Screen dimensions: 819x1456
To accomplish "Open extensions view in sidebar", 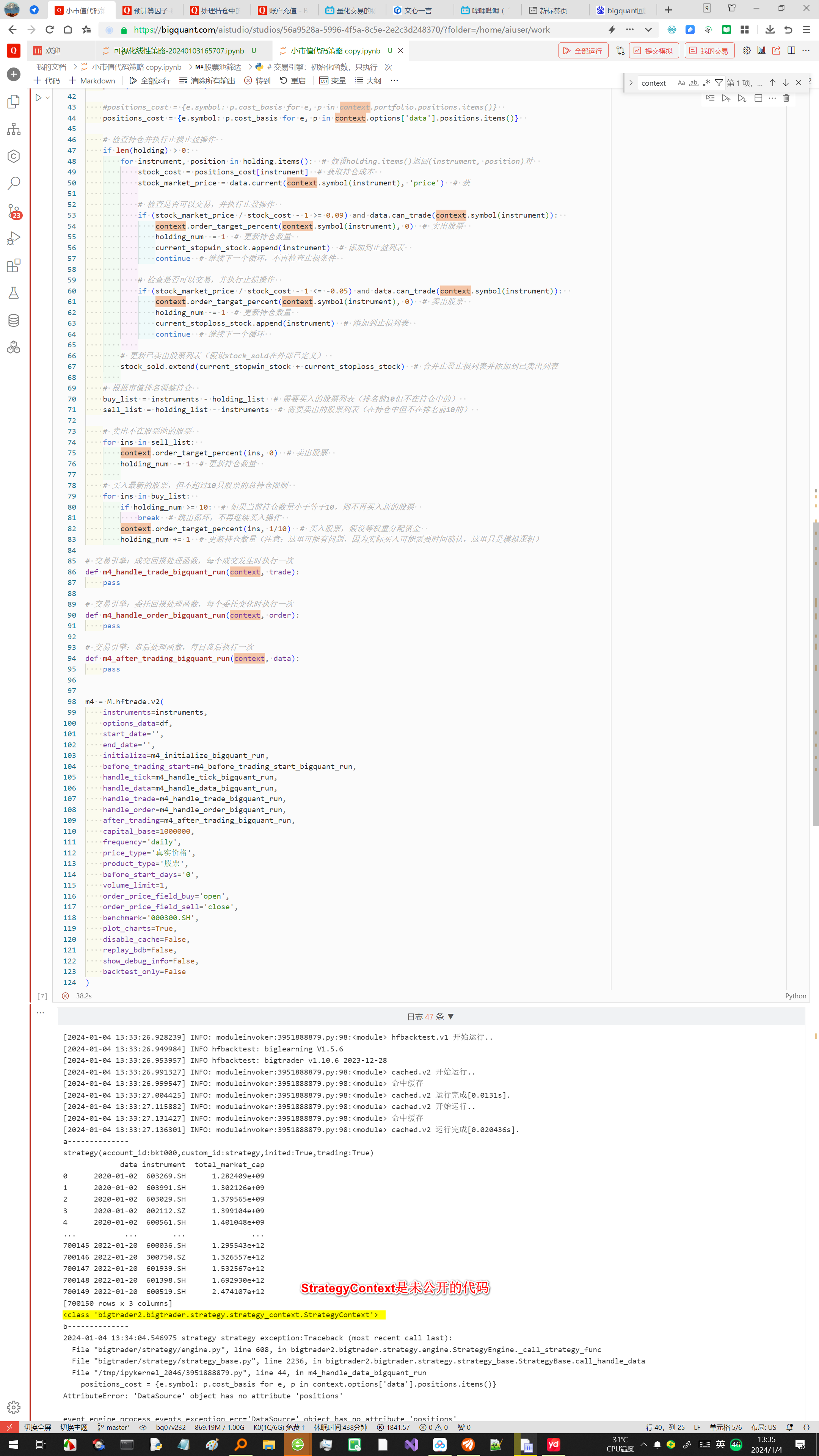I will click(14, 266).
